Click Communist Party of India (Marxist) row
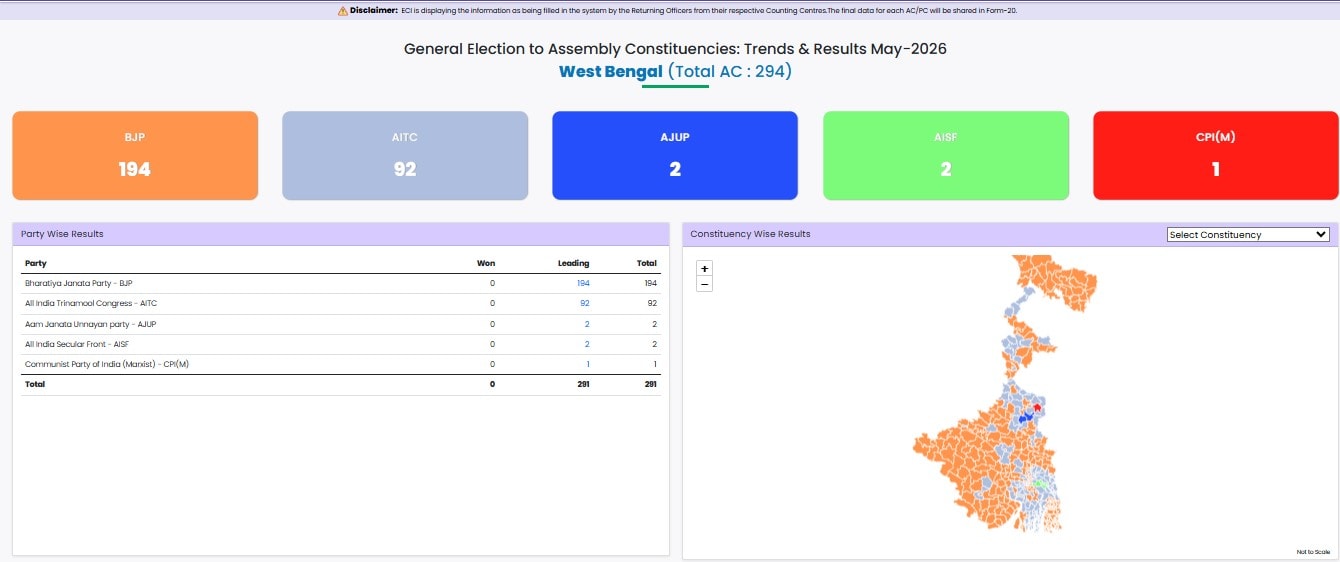The image size is (1340, 562). coord(341,364)
